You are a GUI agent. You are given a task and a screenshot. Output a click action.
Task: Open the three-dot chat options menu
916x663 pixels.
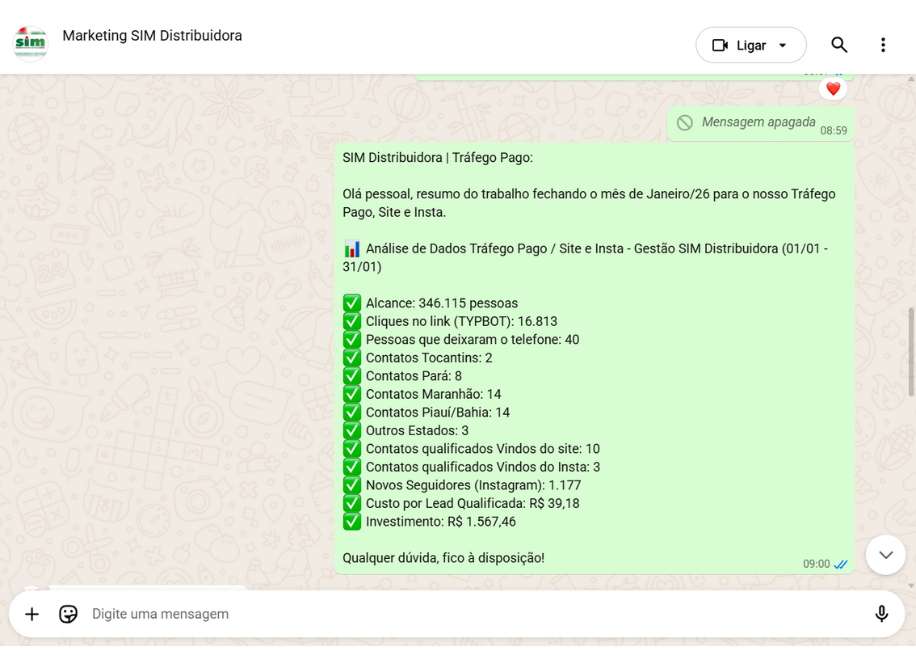click(x=882, y=45)
